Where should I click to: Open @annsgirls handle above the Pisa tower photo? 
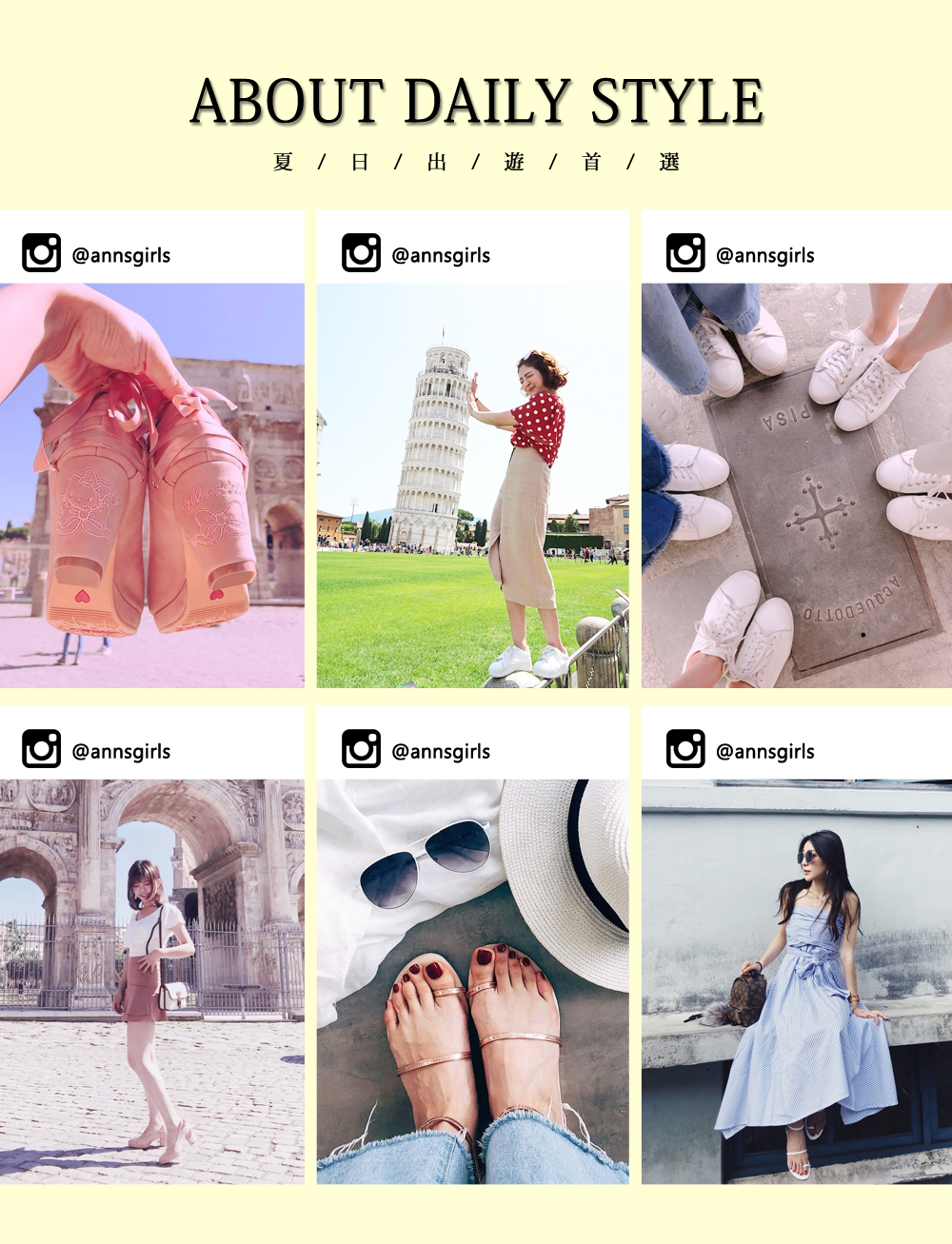pyautogui.click(x=441, y=255)
